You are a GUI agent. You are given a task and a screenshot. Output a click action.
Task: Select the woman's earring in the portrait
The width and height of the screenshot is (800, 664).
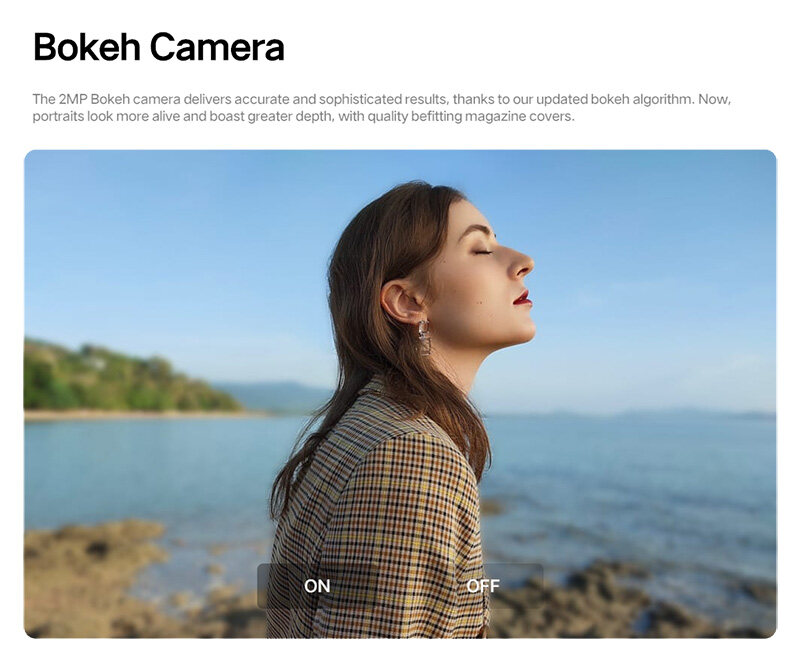423,336
